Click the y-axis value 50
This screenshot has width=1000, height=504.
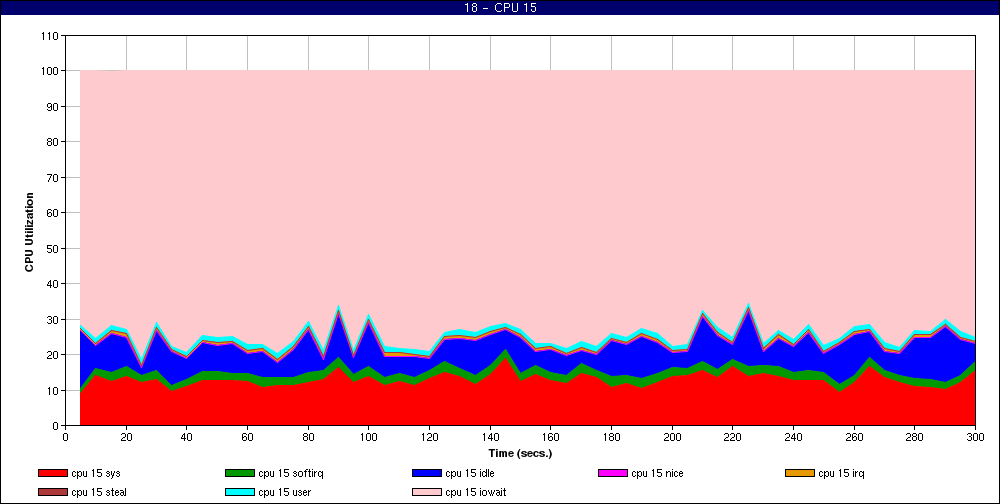[x=54, y=249]
